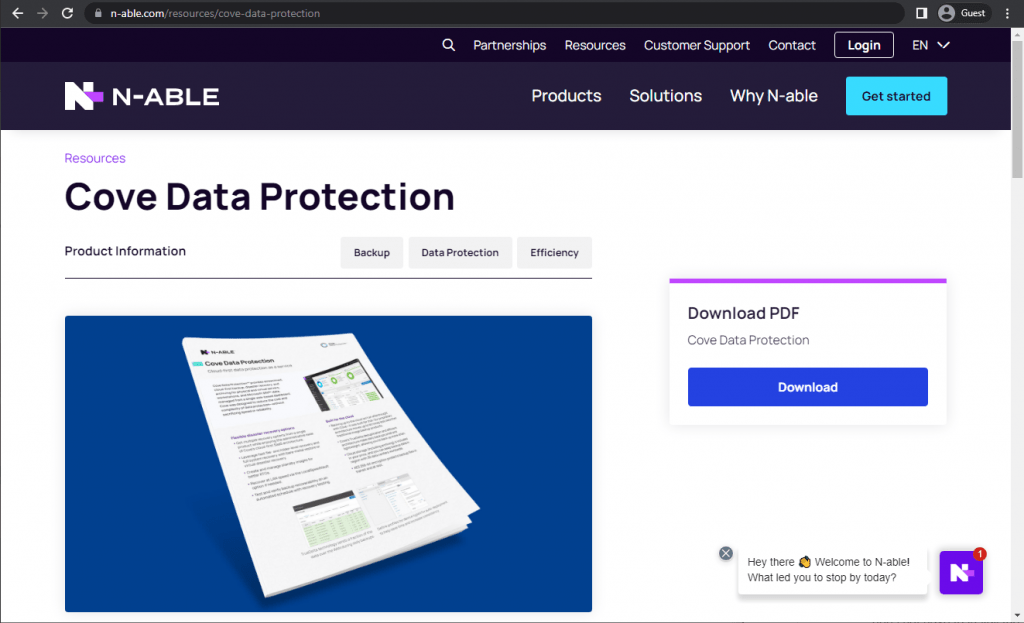Open the datasheet preview image
This screenshot has height=623, width=1024.
point(328,464)
